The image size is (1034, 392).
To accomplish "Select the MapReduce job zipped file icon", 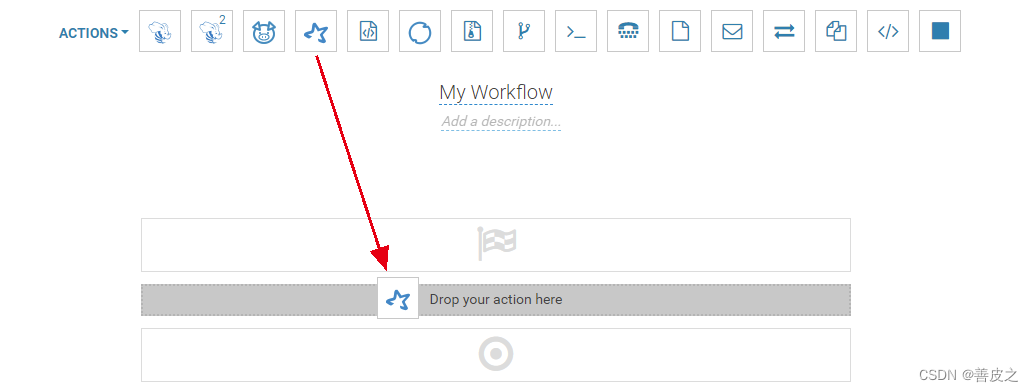I will tap(472, 31).
